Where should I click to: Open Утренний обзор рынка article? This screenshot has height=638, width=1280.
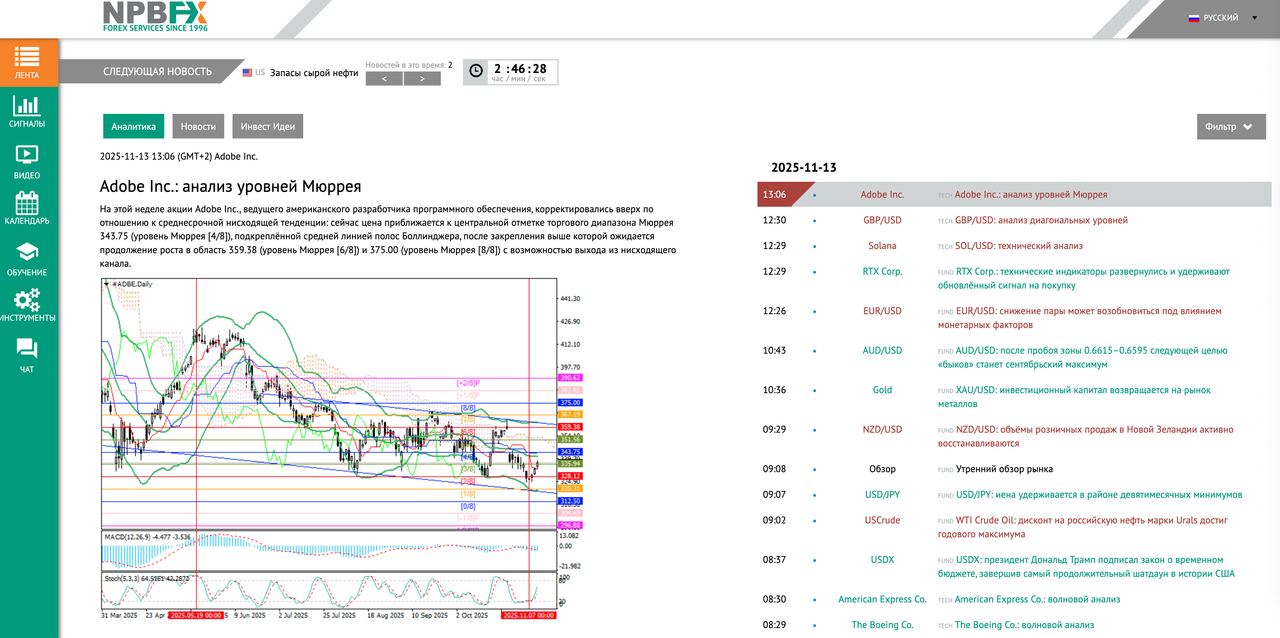(1004, 469)
